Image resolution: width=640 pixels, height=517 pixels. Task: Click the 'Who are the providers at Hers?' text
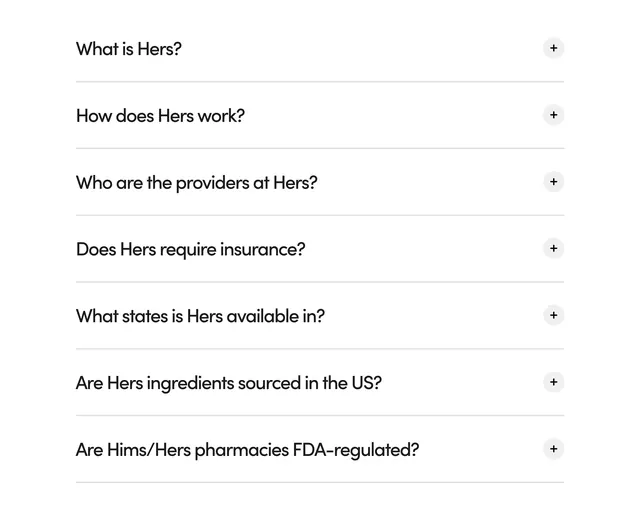coord(196,183)
